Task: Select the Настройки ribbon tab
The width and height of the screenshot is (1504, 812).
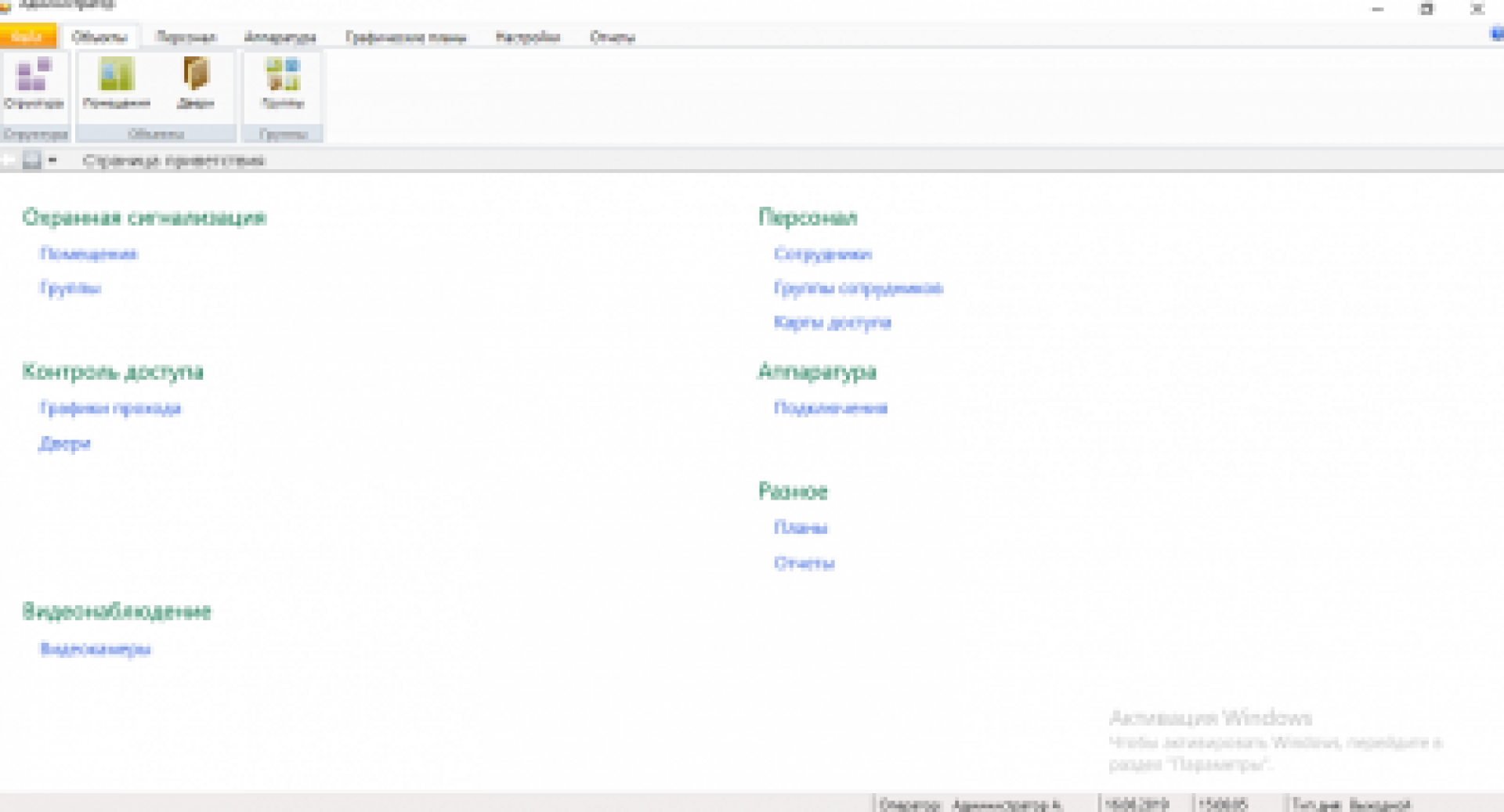Action: [528, 37]
